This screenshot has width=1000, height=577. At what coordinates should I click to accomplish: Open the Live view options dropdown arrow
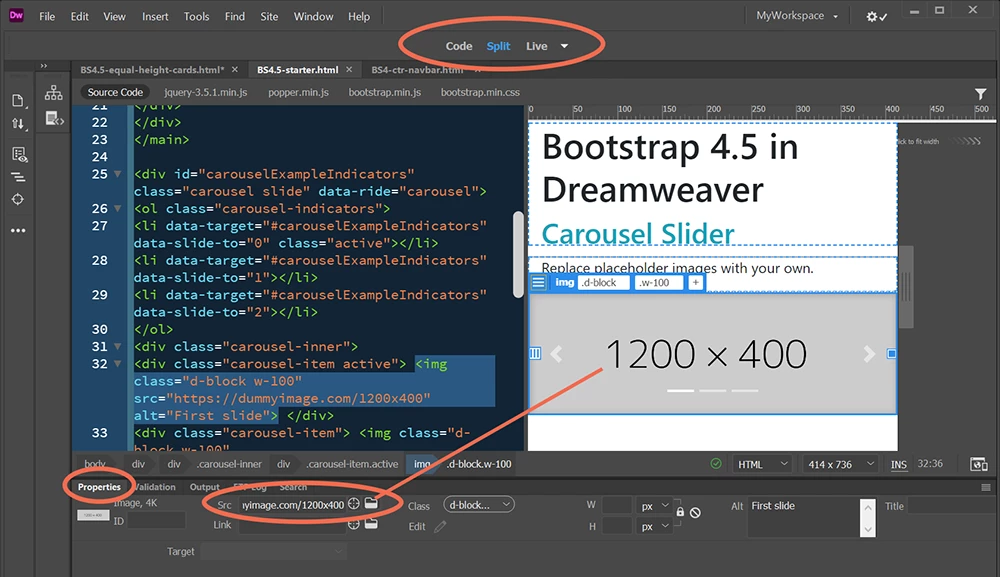click(x=564, y=46)
